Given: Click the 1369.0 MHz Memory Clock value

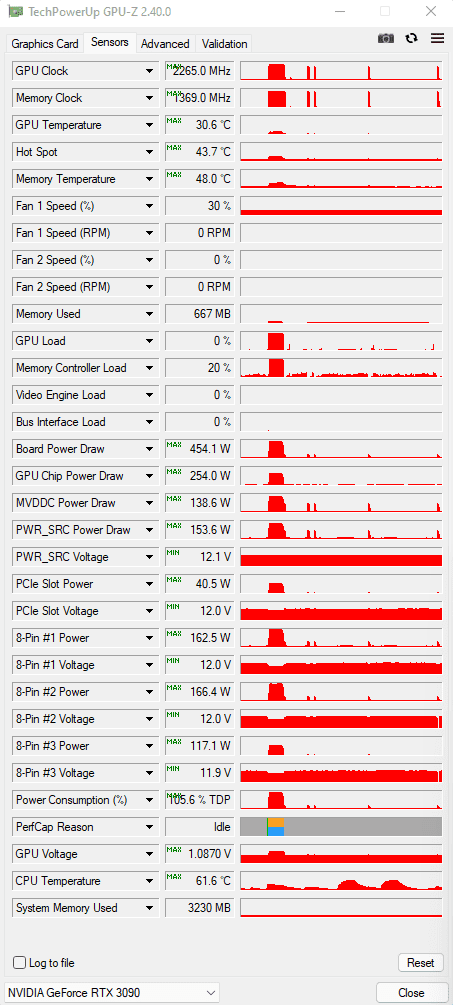Looking at the screenshot, I should pos(200,98).
